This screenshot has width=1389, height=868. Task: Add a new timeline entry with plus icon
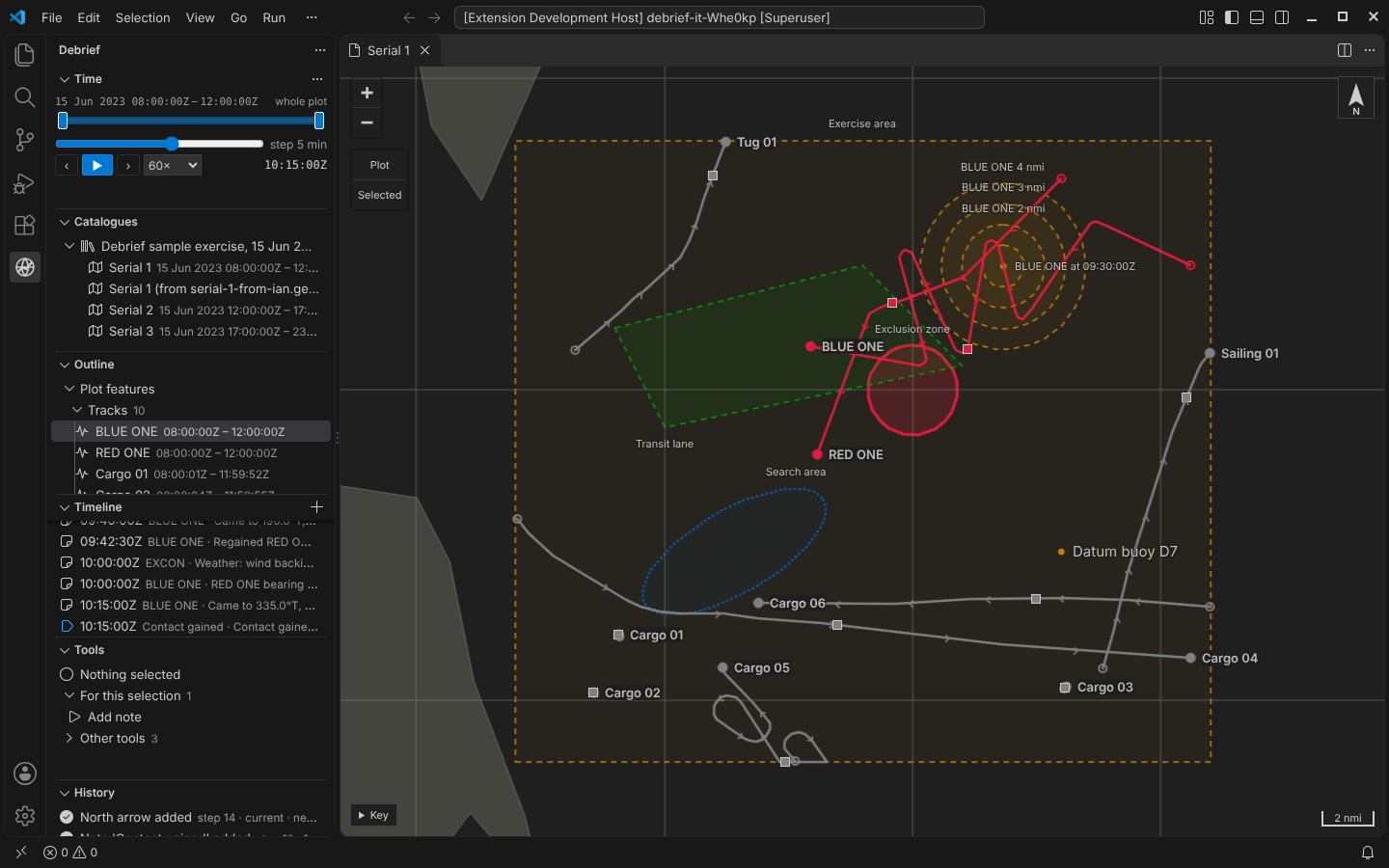(316, 506)
